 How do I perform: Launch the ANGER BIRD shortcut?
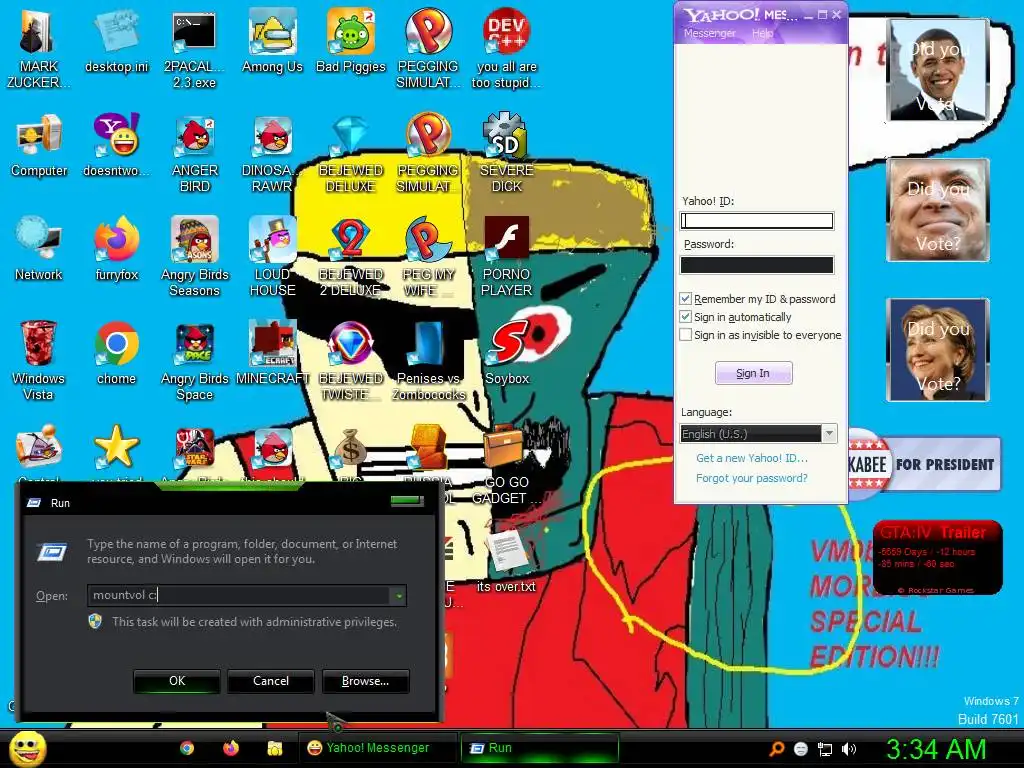pyautogui.click(x=194, y=153)
